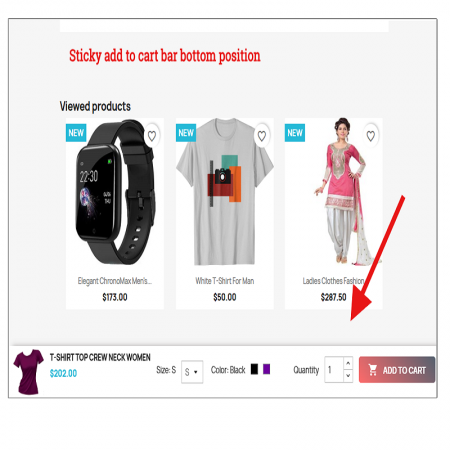Screen dimensions: 450x450
Task: Open the purple t-shirt thumbnail in sticky bar
Action: (28, 372)
